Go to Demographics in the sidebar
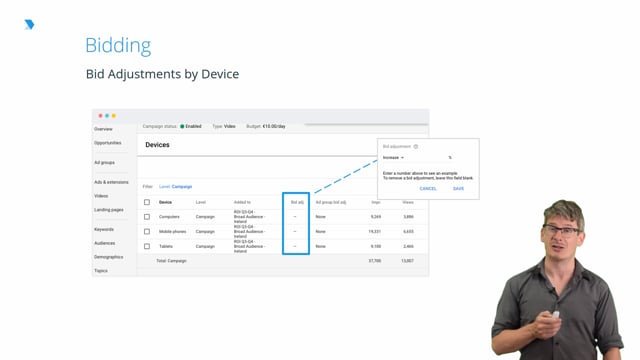The height and width of the screenshot is (360, 640). (109, 257)
